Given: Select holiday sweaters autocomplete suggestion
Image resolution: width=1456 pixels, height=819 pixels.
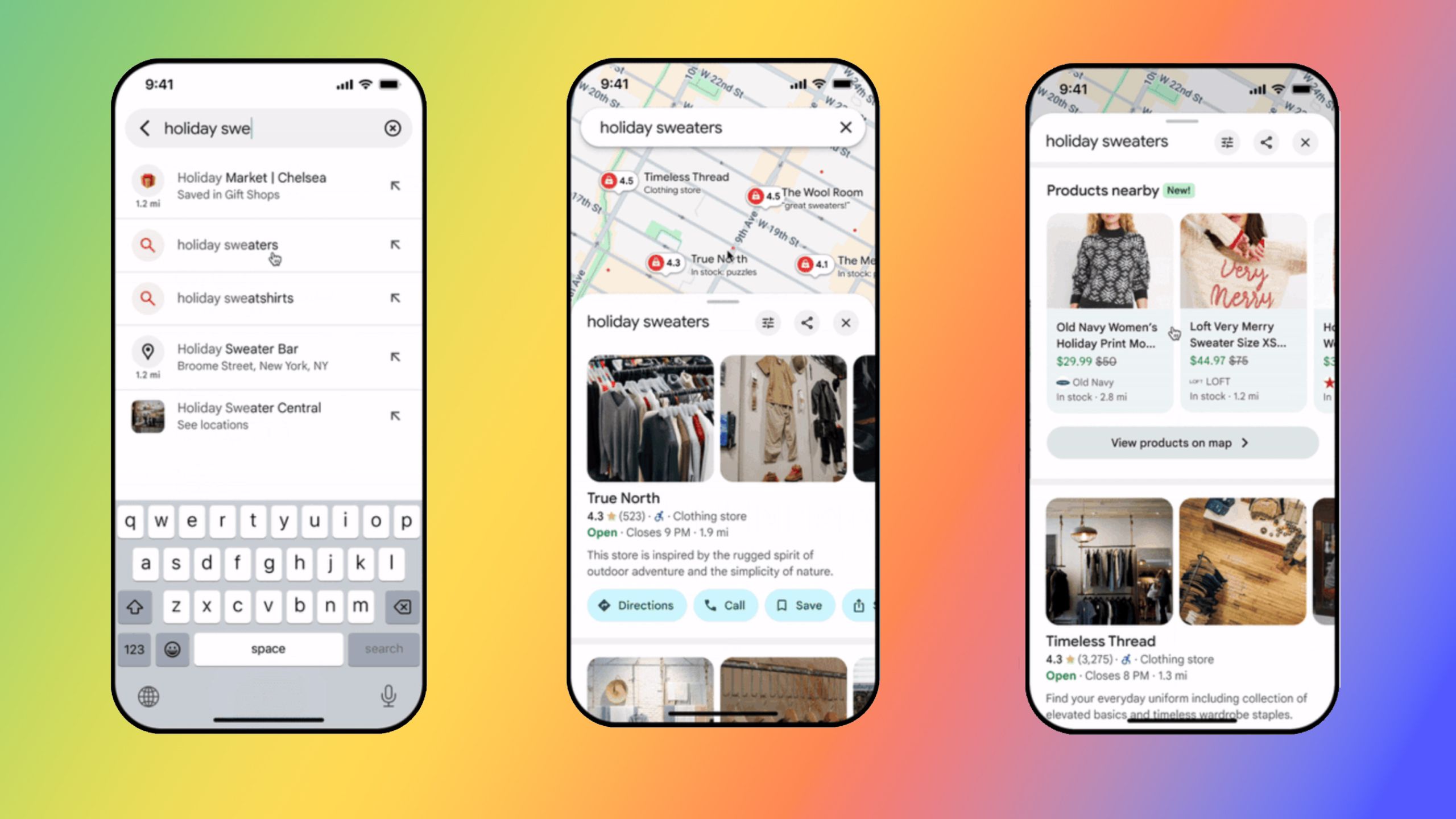Looking at the screenshot, I should [x=228, y=244].
